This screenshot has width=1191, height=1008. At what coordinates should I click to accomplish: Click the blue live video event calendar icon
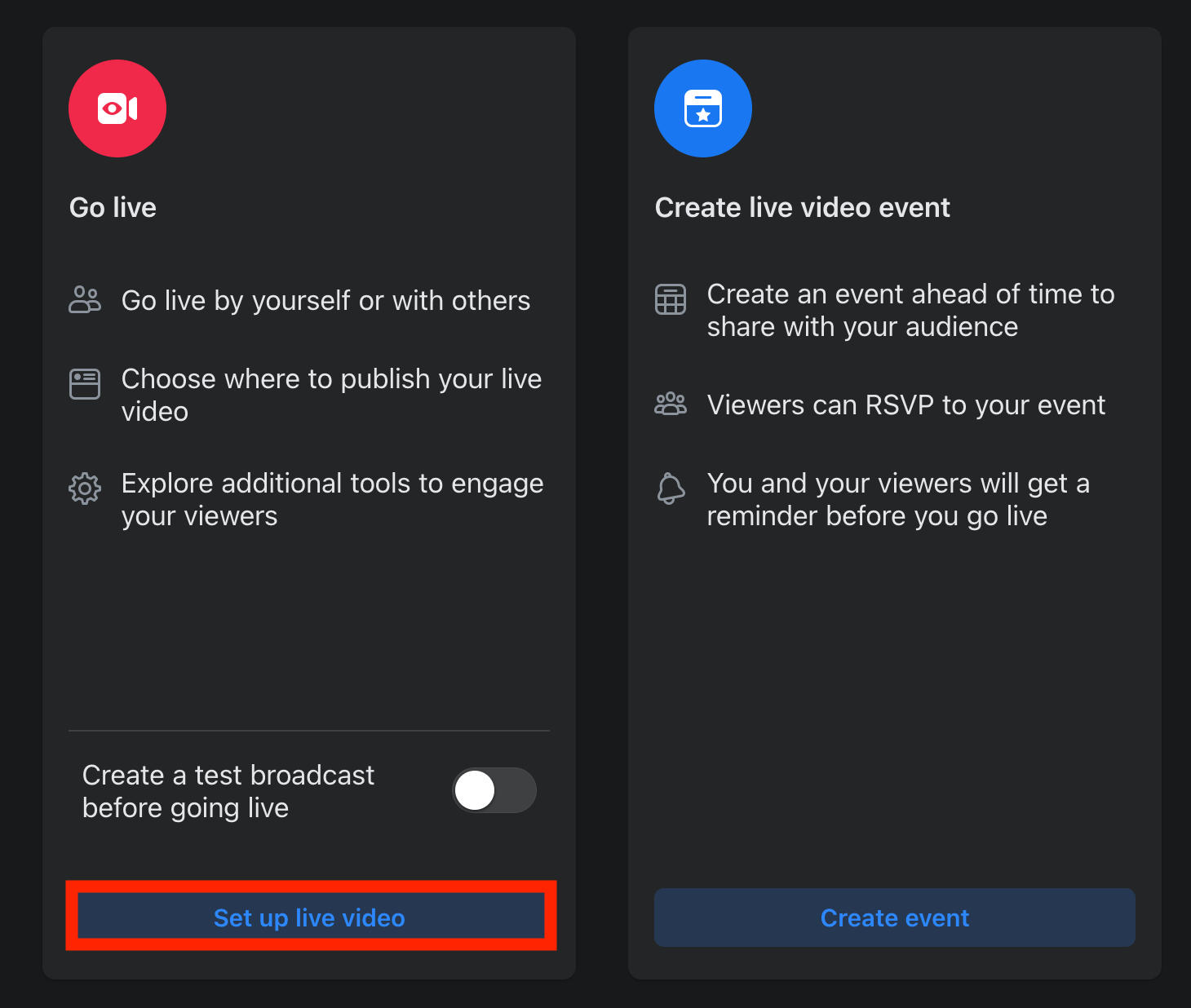point(702,108)
